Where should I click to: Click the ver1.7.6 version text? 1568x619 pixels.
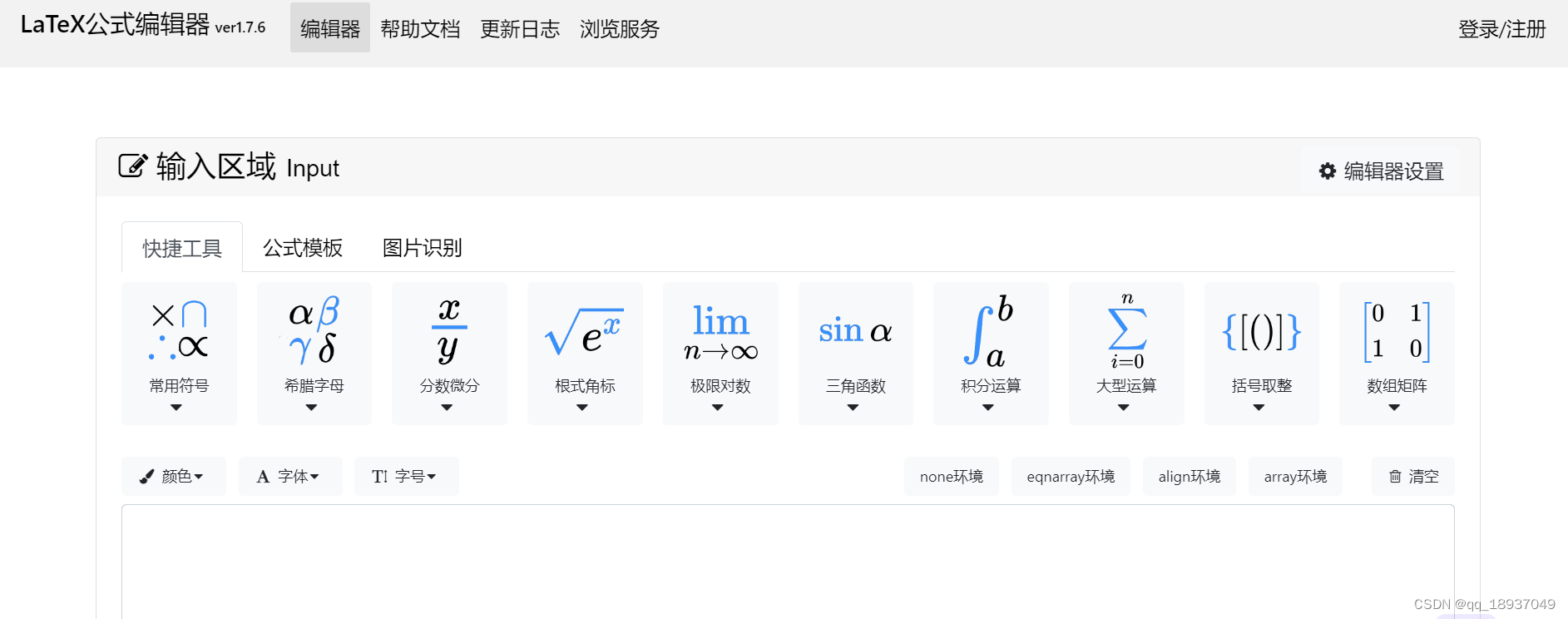[x=240, y=27]
